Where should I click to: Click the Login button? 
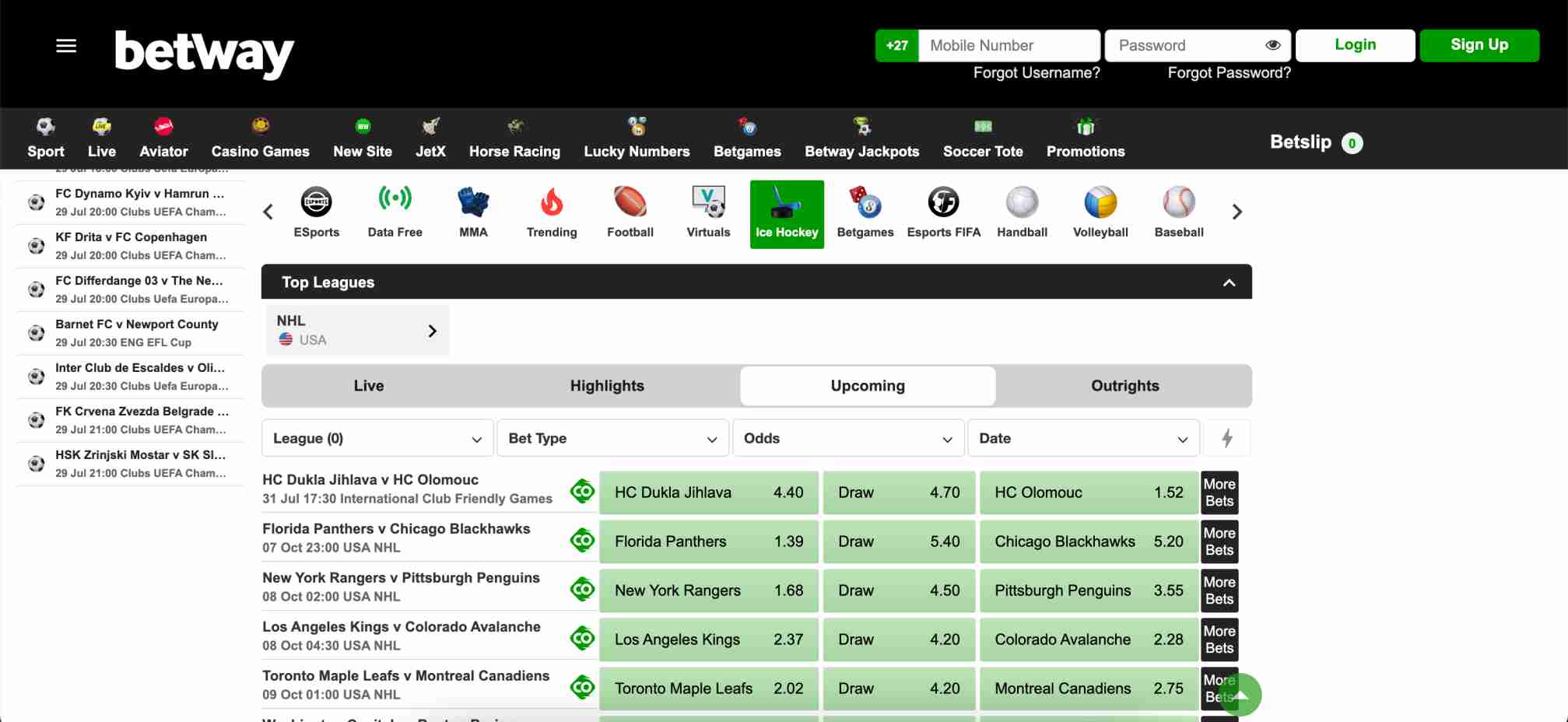(1355, 45)
